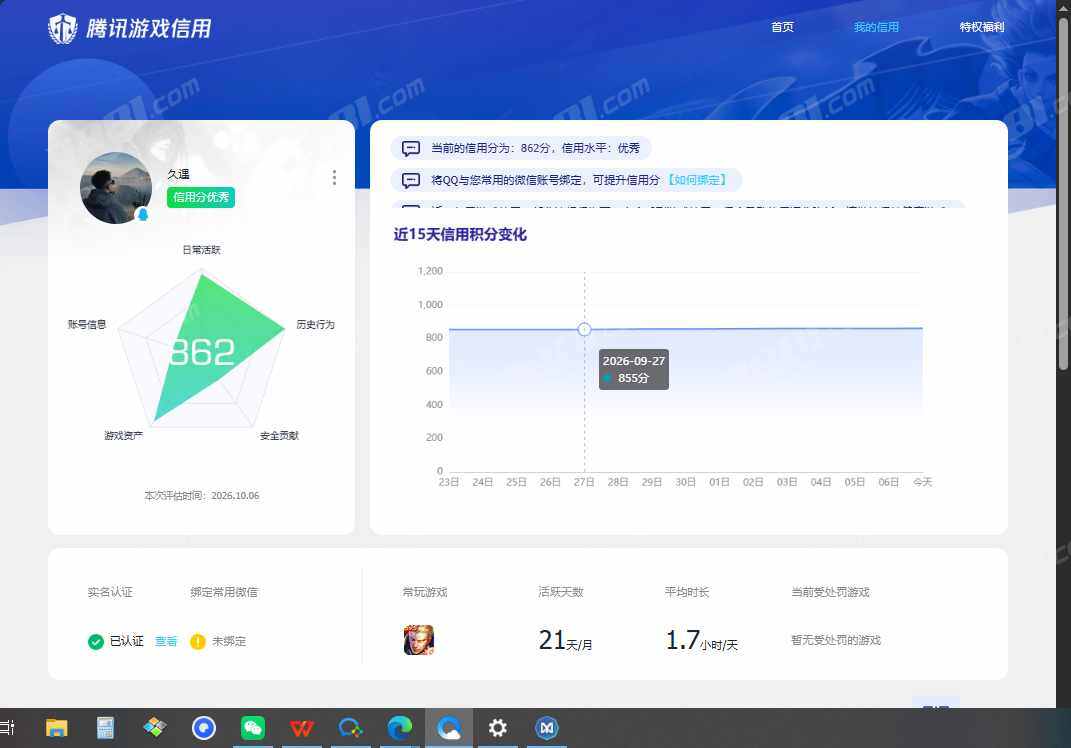Click the 游戏资产 radar label
The height and width of the screenshot is (748, 1071).
(124, 436)
